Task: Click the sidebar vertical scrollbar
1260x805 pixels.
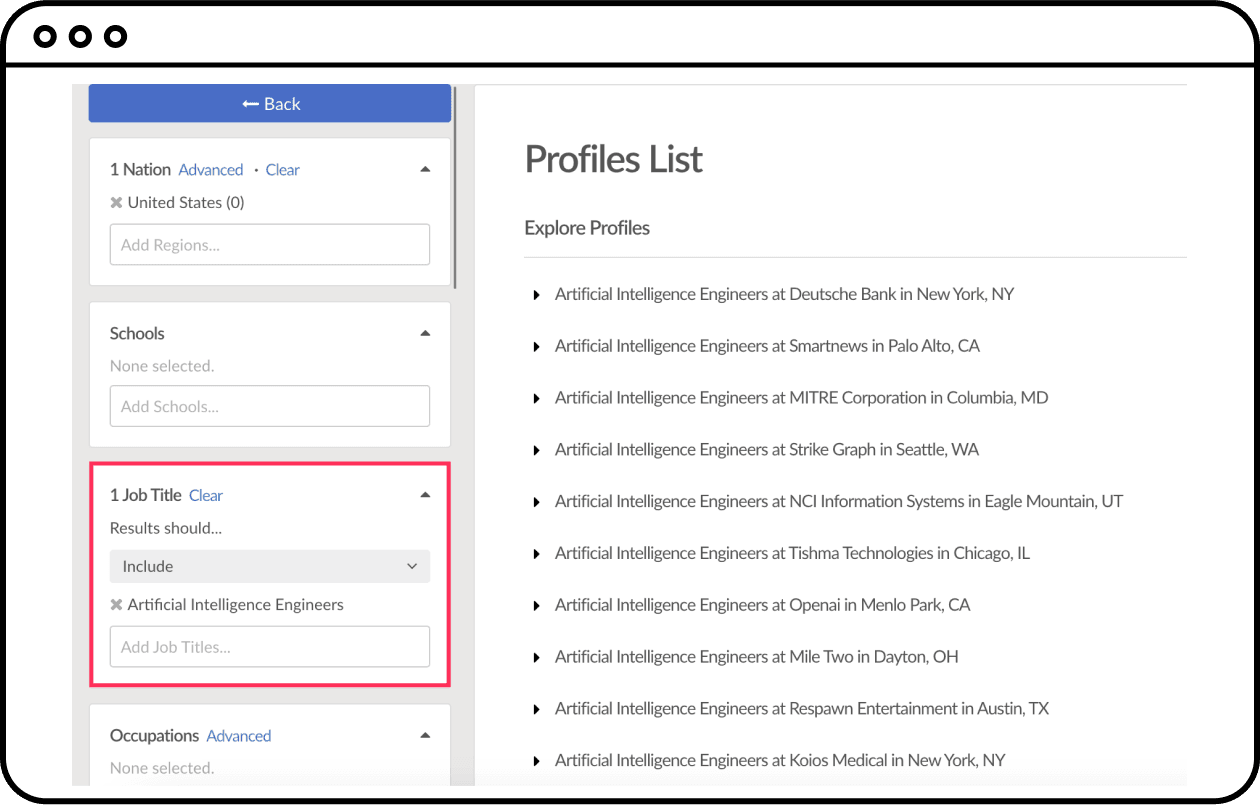Action: tap(455, 187)
